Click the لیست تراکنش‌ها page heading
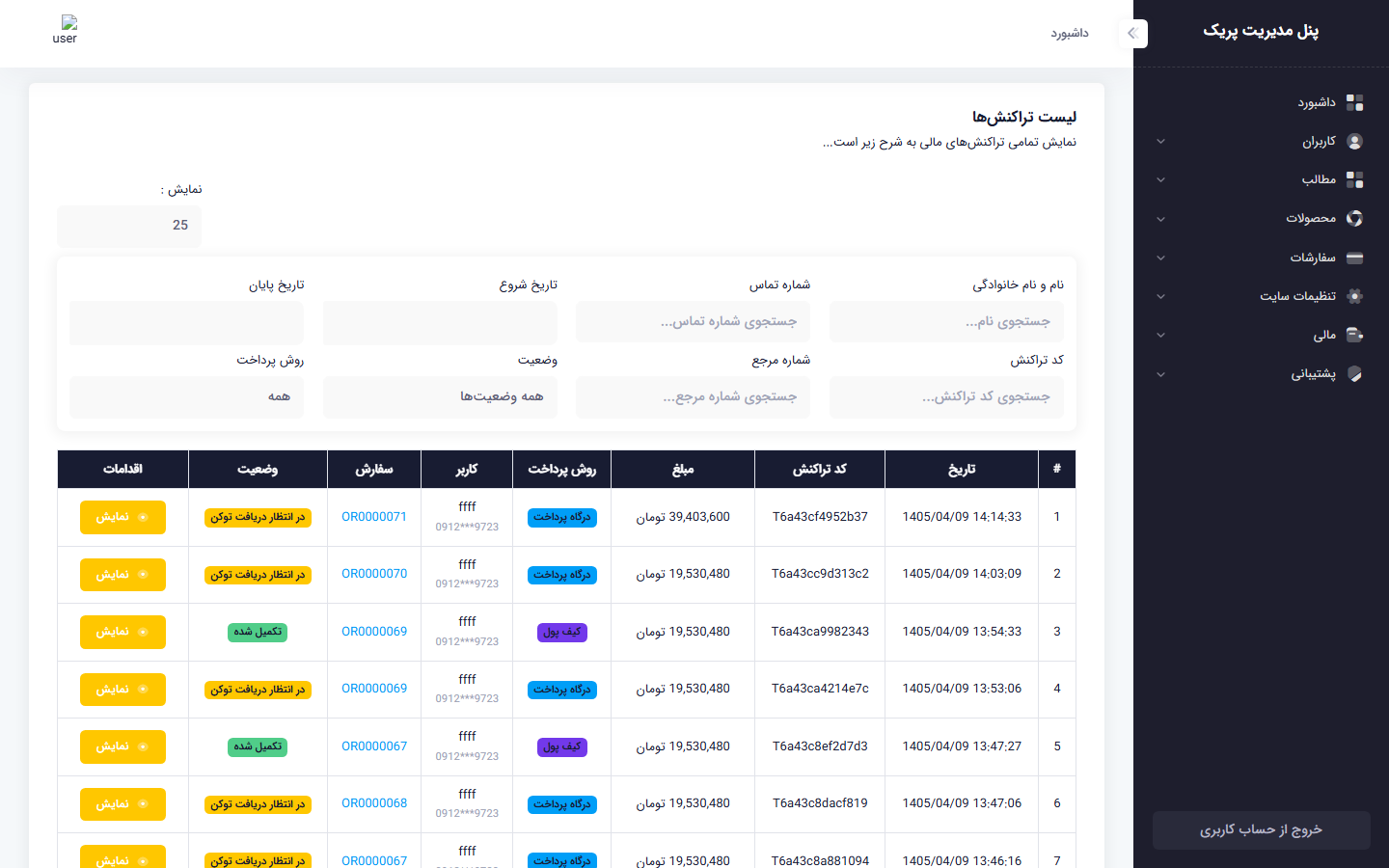This screenshot has height=868, width=1389. tap(1024, 117)
